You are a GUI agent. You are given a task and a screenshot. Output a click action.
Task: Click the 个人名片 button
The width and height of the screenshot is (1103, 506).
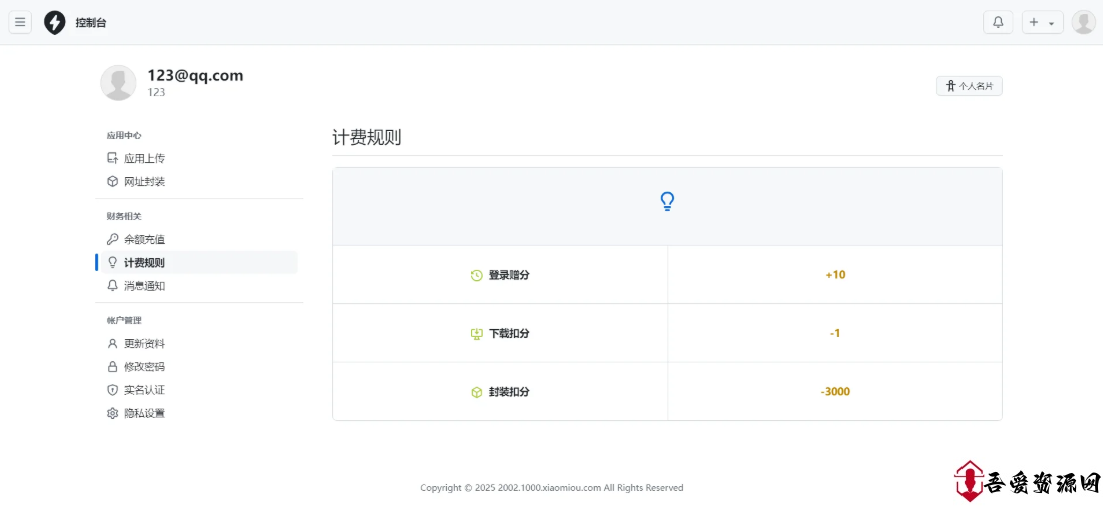(x=969, y=86)
